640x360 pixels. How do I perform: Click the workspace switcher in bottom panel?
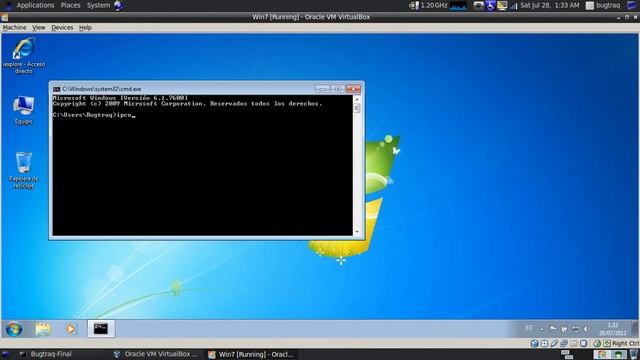click(610, 354)
